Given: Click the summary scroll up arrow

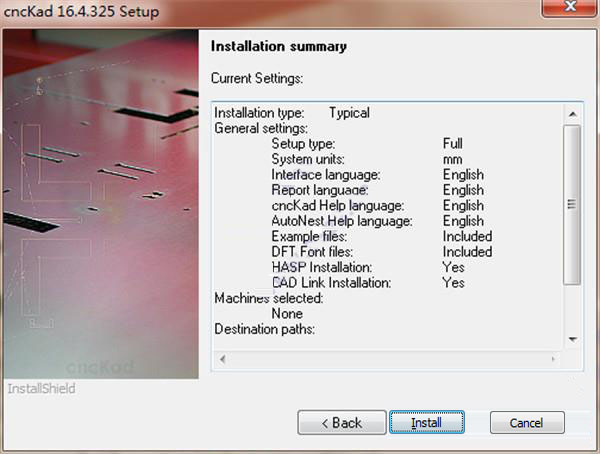Looking at the screenshot, I should (572, 114).
